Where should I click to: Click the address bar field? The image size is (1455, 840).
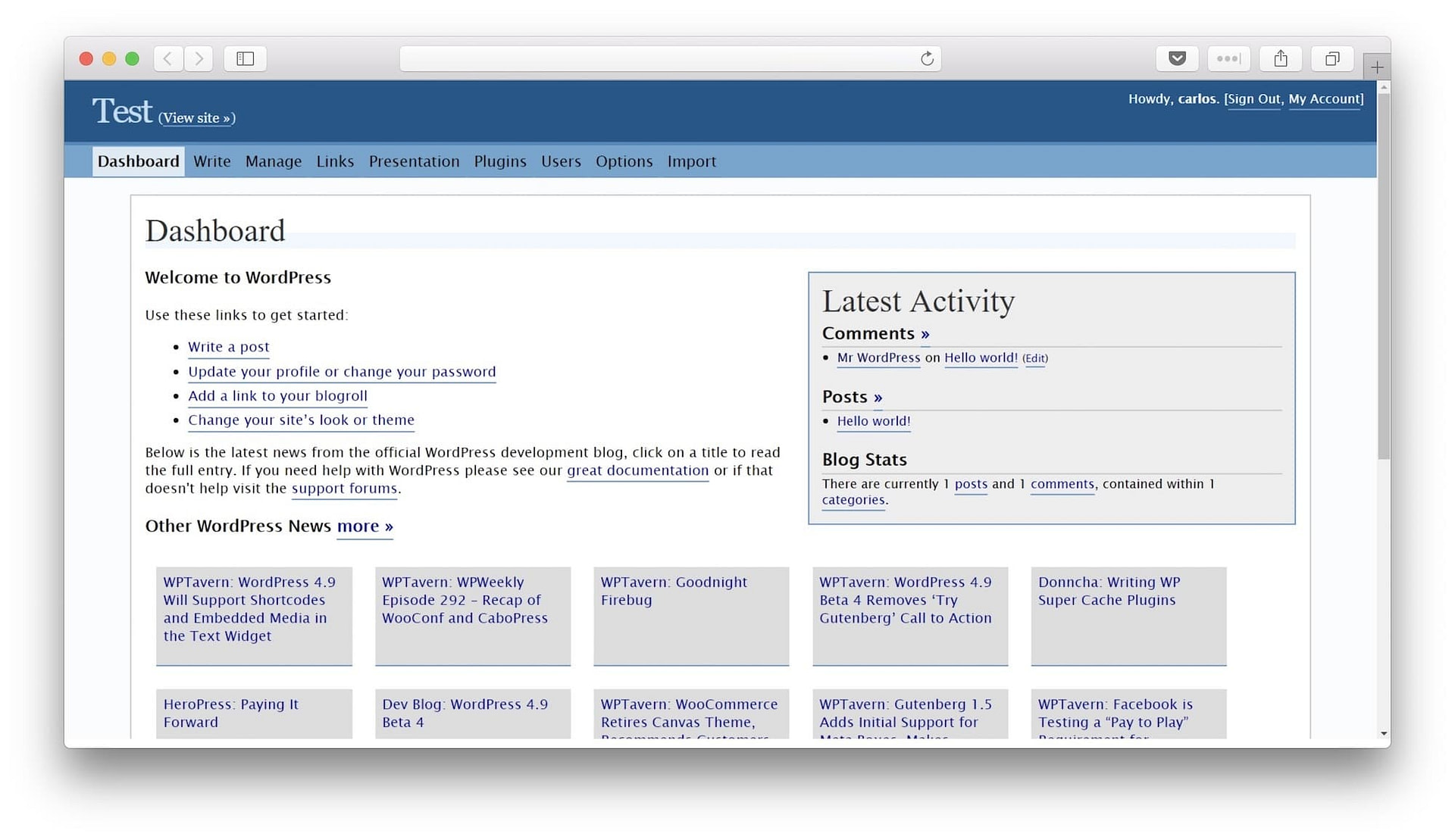point(670,58)
